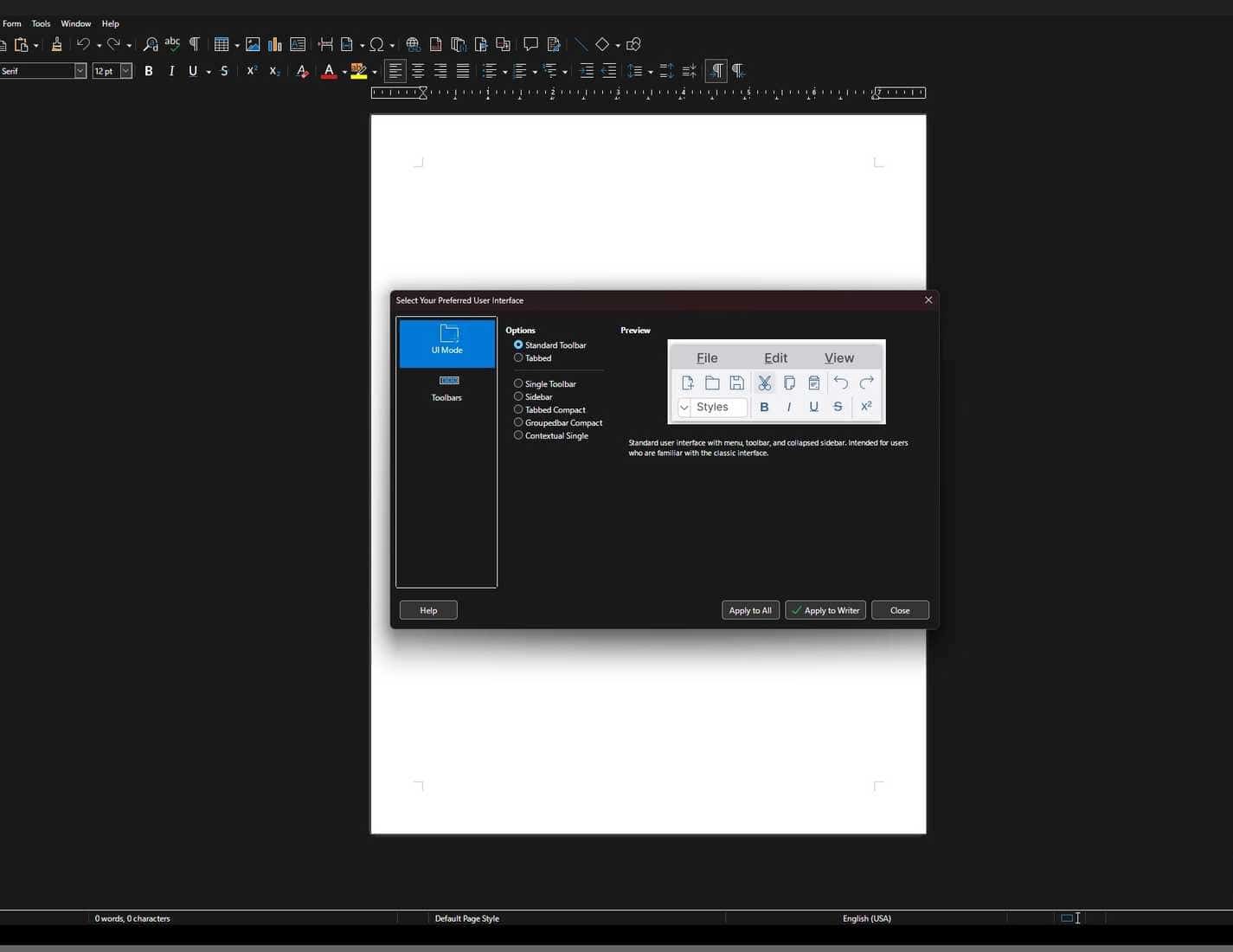This screenshot has width=1233, height=952.
Task: Click the font color red A swatch
Action: (329, 71)
